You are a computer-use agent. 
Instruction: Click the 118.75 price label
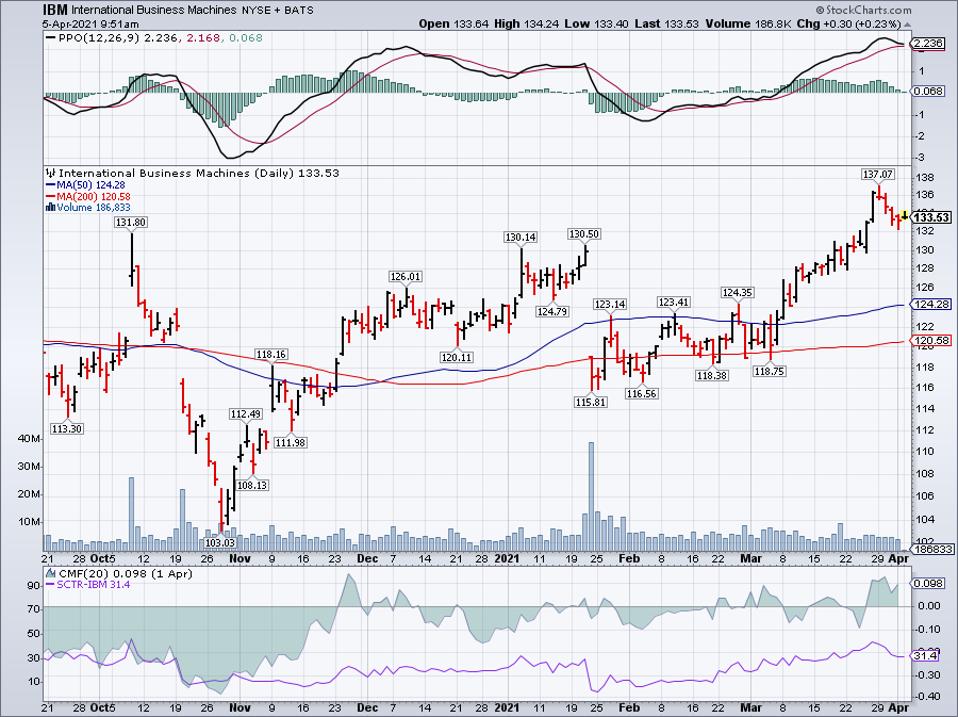coord(769,371)
